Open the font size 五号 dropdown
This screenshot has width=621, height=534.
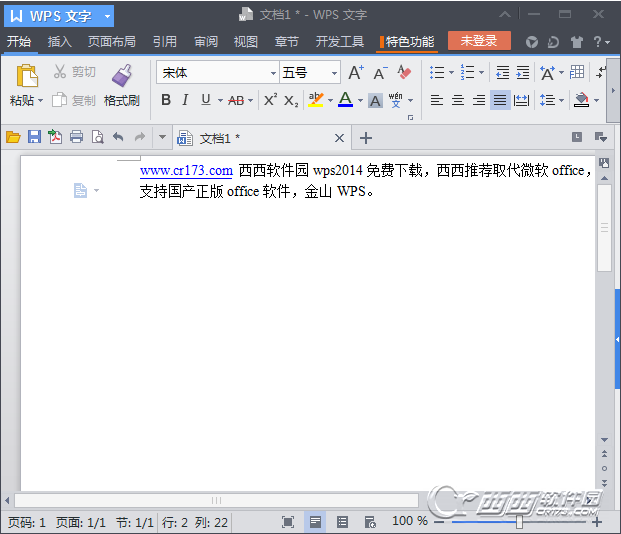pyautogui.click(x=334, y=73)
